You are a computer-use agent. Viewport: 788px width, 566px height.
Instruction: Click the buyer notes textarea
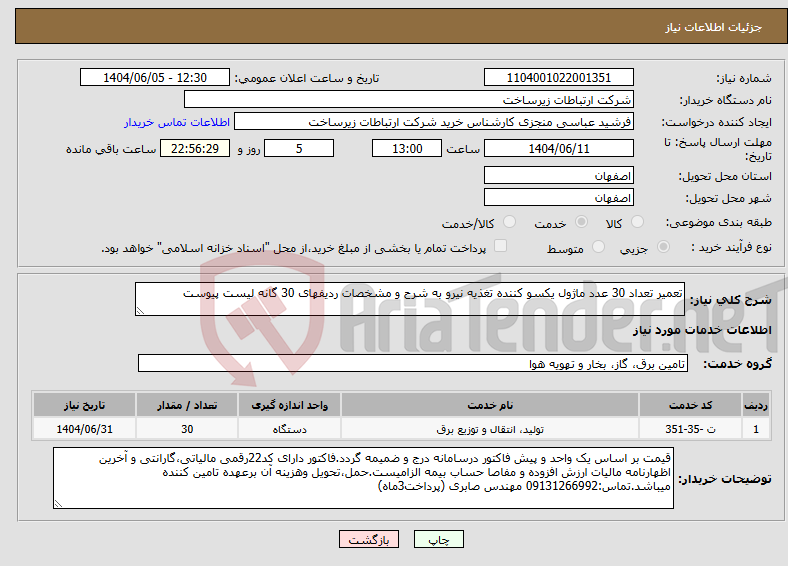tap(363, 478)
